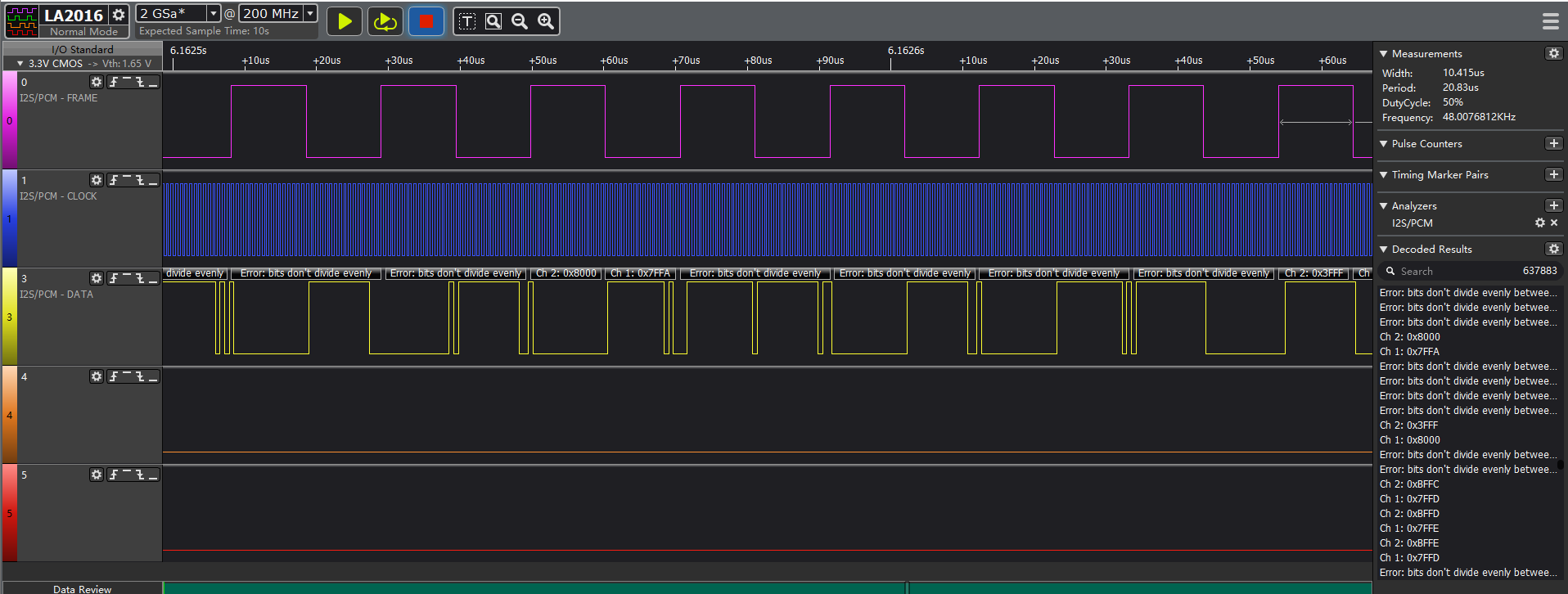Viewport: 1568px width, 594px height.
Task: Select decoded result 'Ch 2: 0xBFFE'
Action: (x=1409, y=543)
